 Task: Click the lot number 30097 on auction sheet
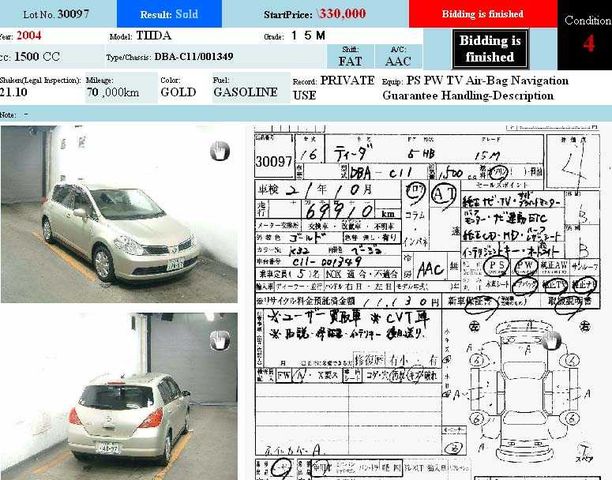point(274,162)
